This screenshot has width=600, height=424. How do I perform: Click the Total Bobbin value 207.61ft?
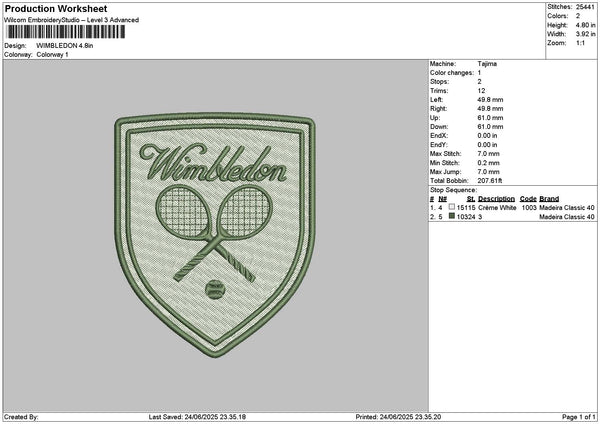490,181
